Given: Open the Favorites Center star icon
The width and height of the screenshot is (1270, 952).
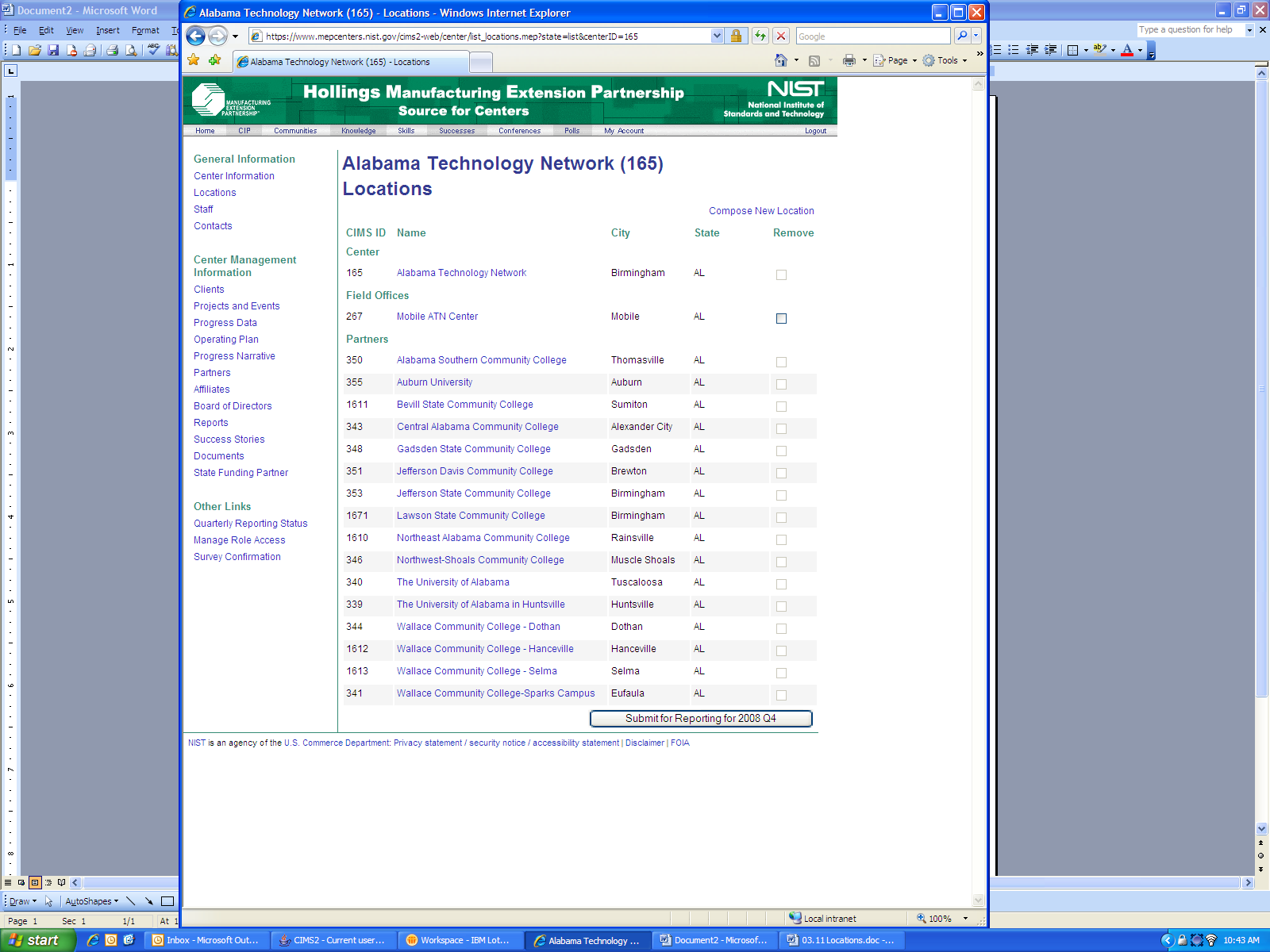Looking at the screenshot, I should tap(194, 60).
